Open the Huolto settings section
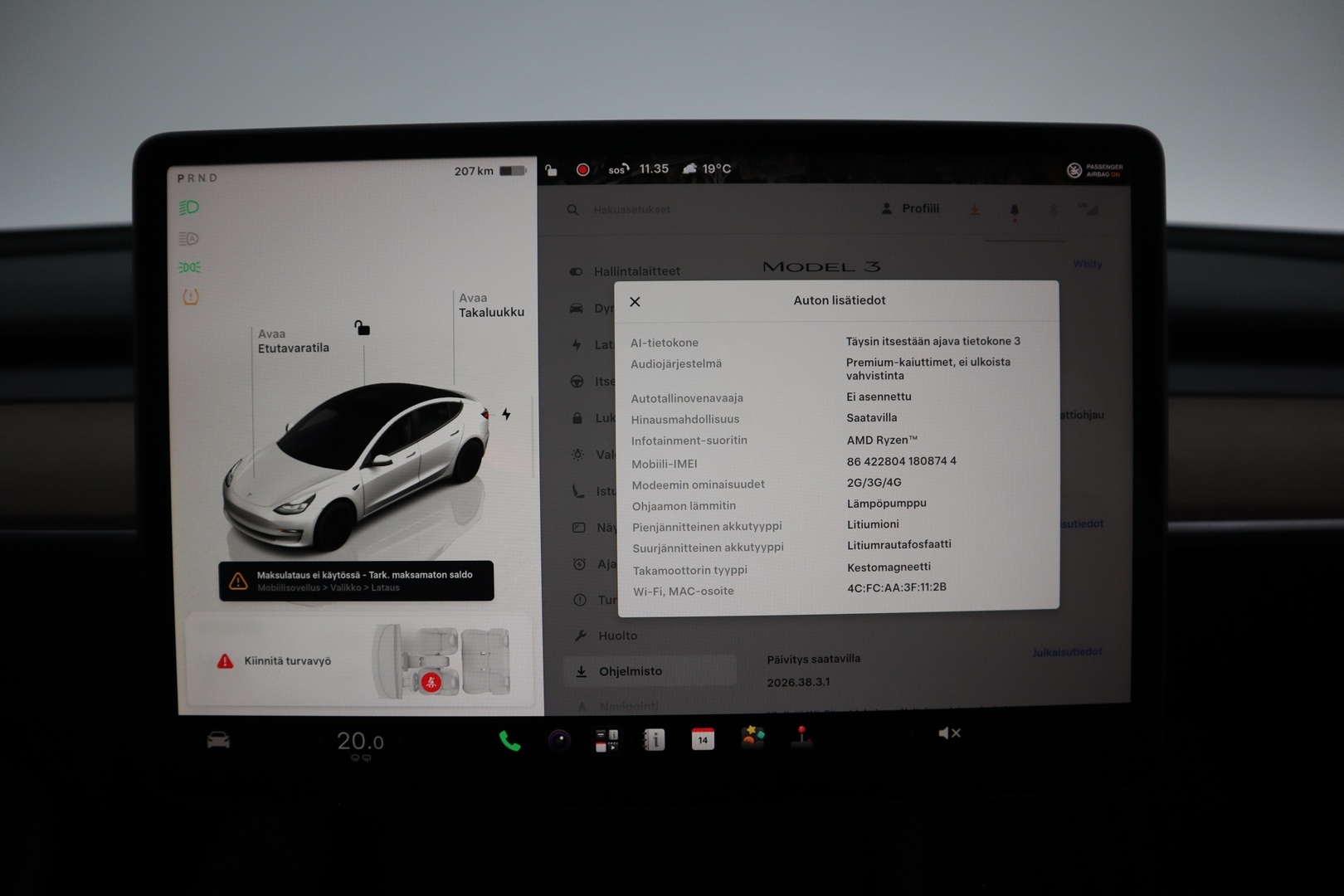Screen dimensions: 1344x896 606,635
